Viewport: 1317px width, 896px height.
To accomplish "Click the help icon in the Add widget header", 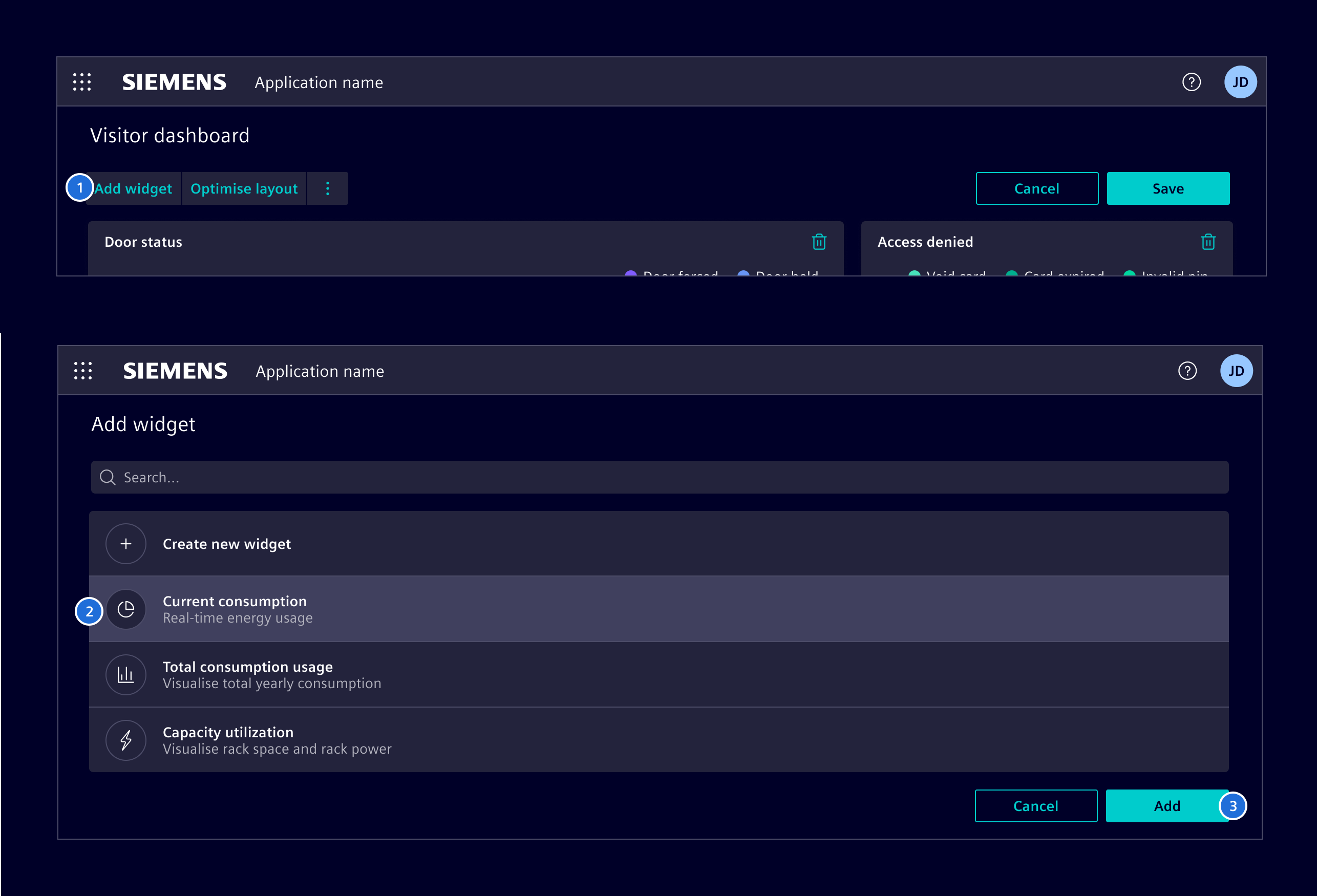I will click(x=1187, y=371).
